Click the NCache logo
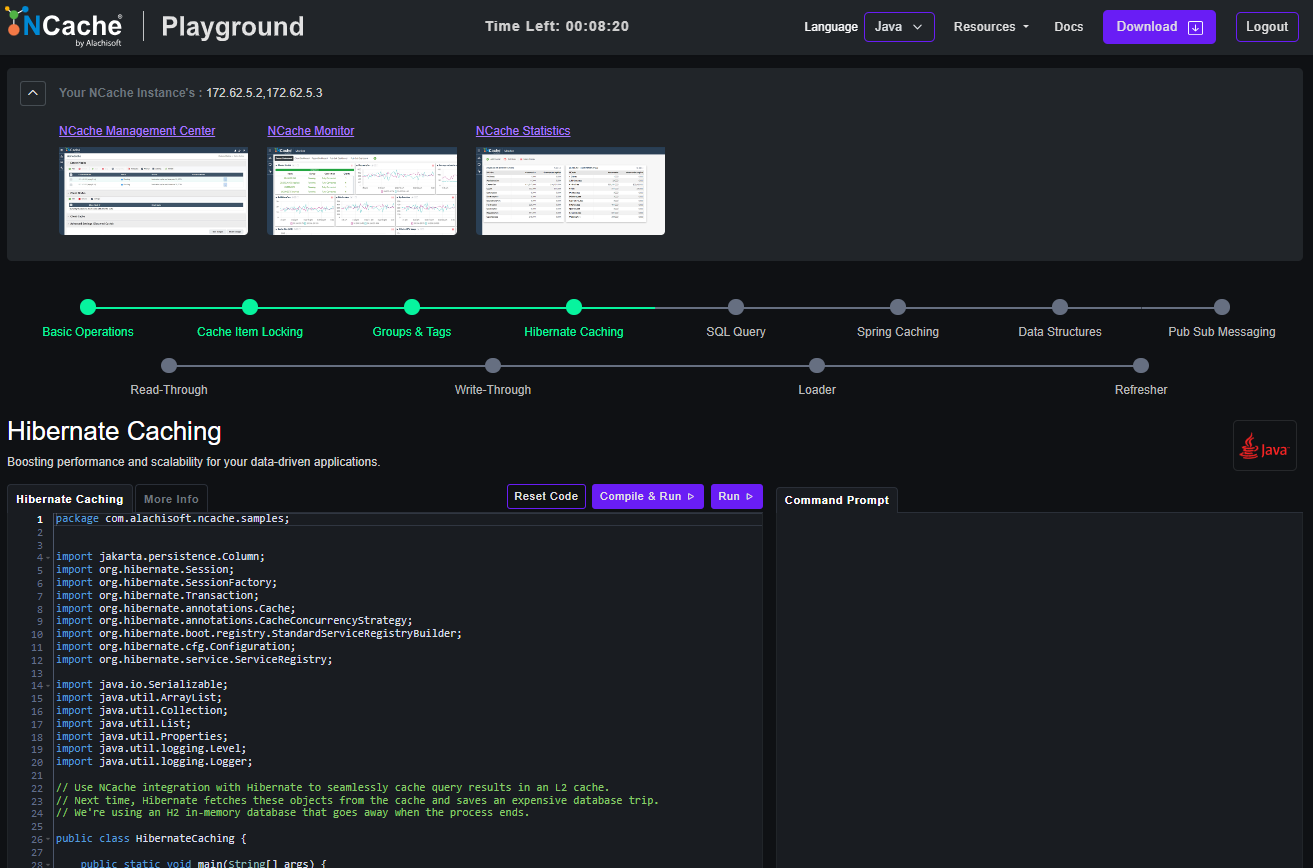 (x=65, y=27)
